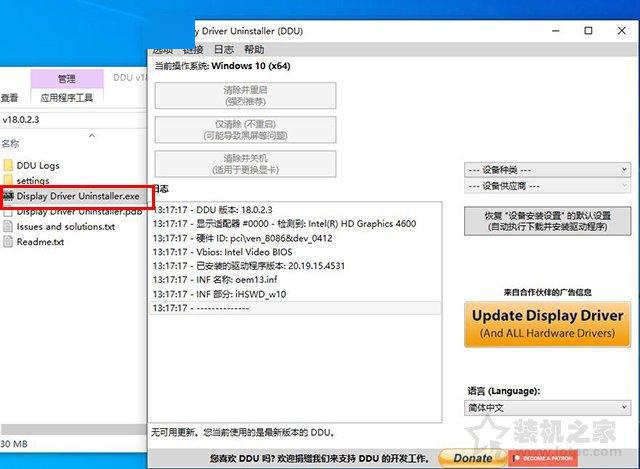Switch to the 管理 ribbon tab
This screenshot has height=469, width=640.
pos(67,78)
